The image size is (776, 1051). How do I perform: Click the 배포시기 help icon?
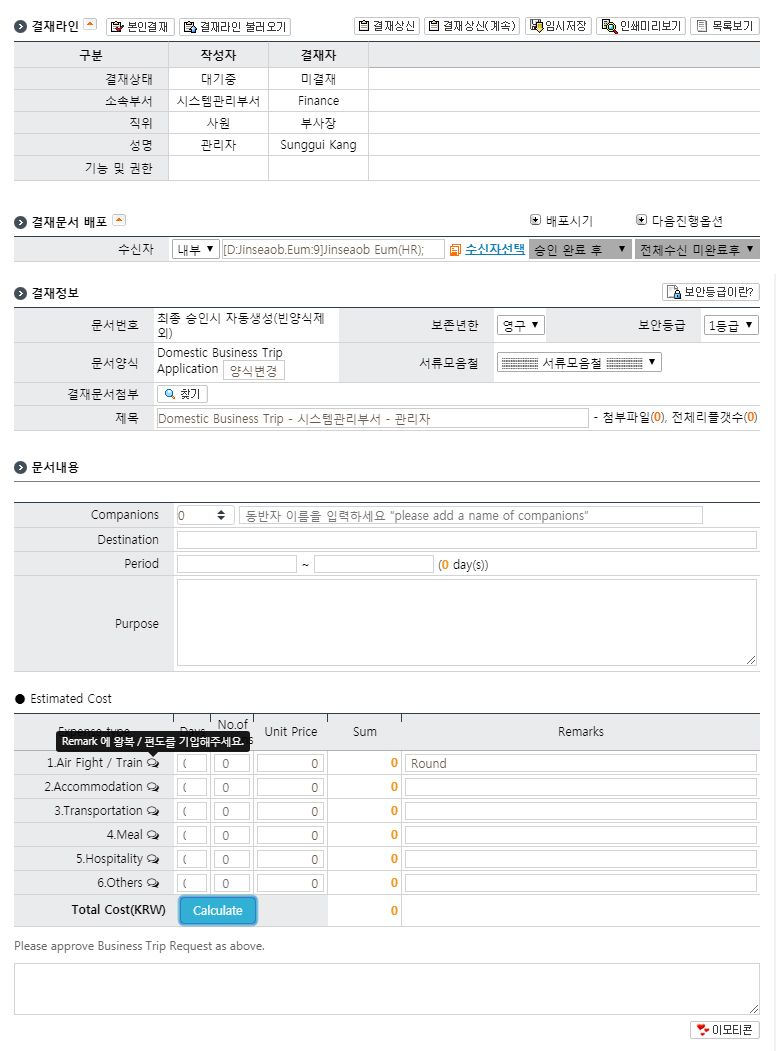pyautogui.click(x=535, y=220)
